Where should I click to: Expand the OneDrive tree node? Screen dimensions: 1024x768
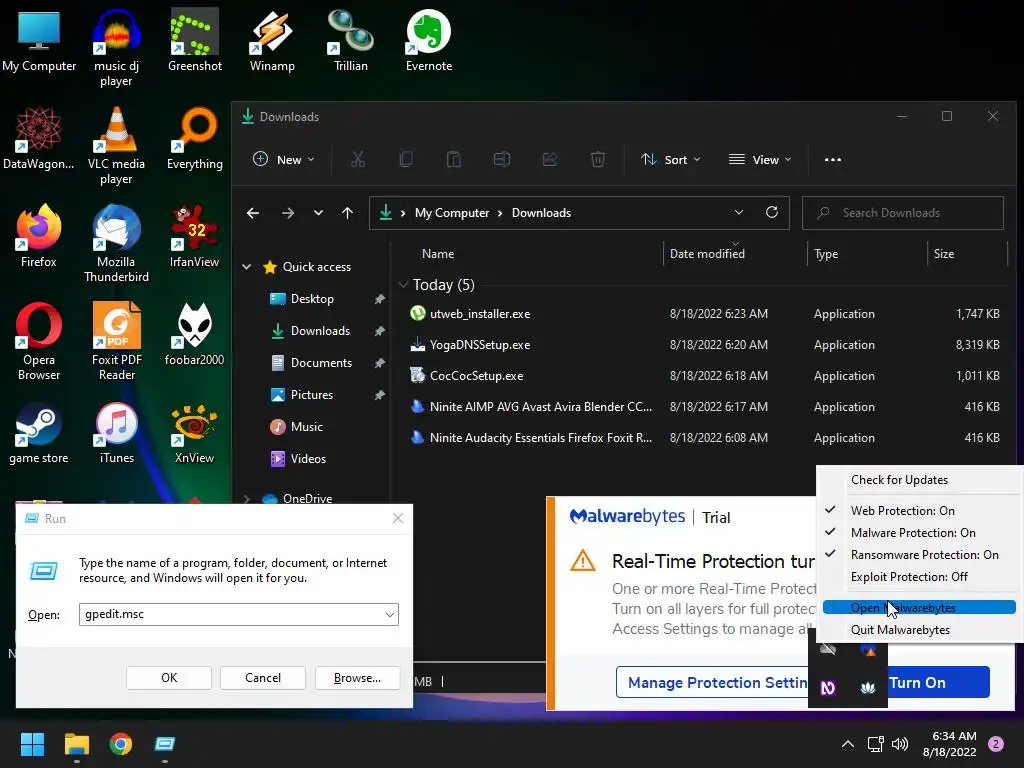pos(247,499)
